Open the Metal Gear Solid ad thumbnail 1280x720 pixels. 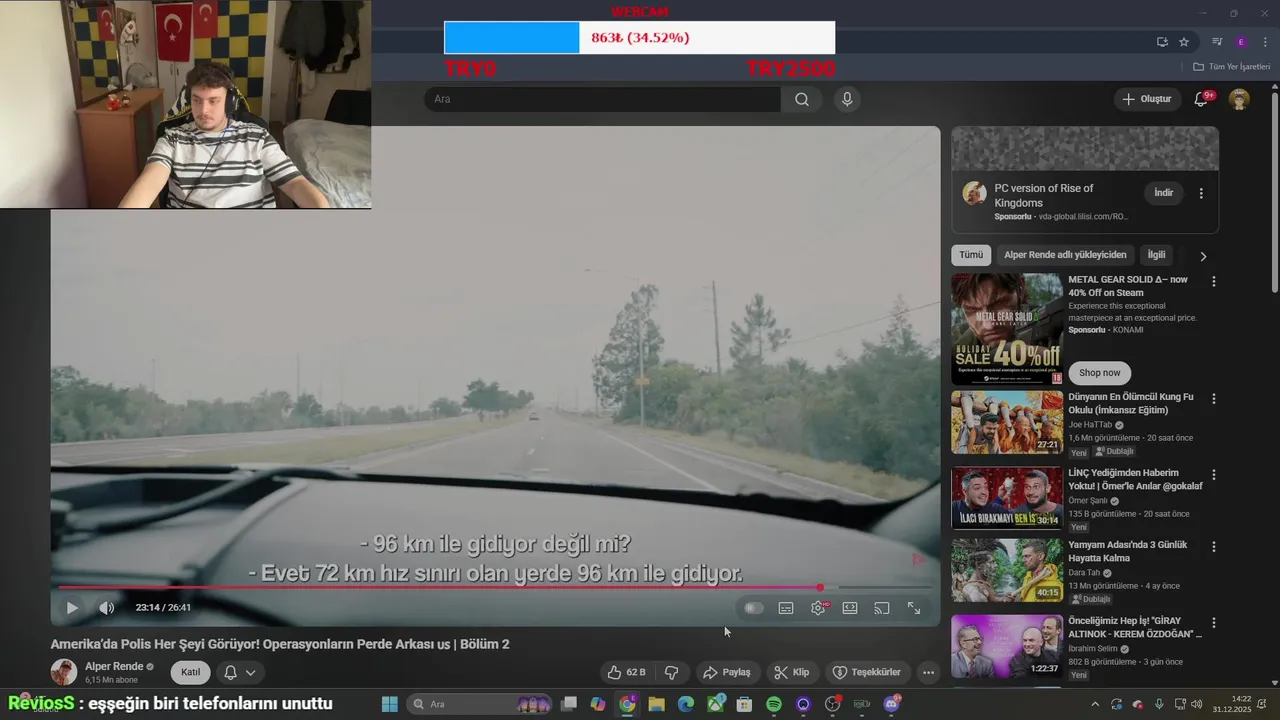(1007, 329)
